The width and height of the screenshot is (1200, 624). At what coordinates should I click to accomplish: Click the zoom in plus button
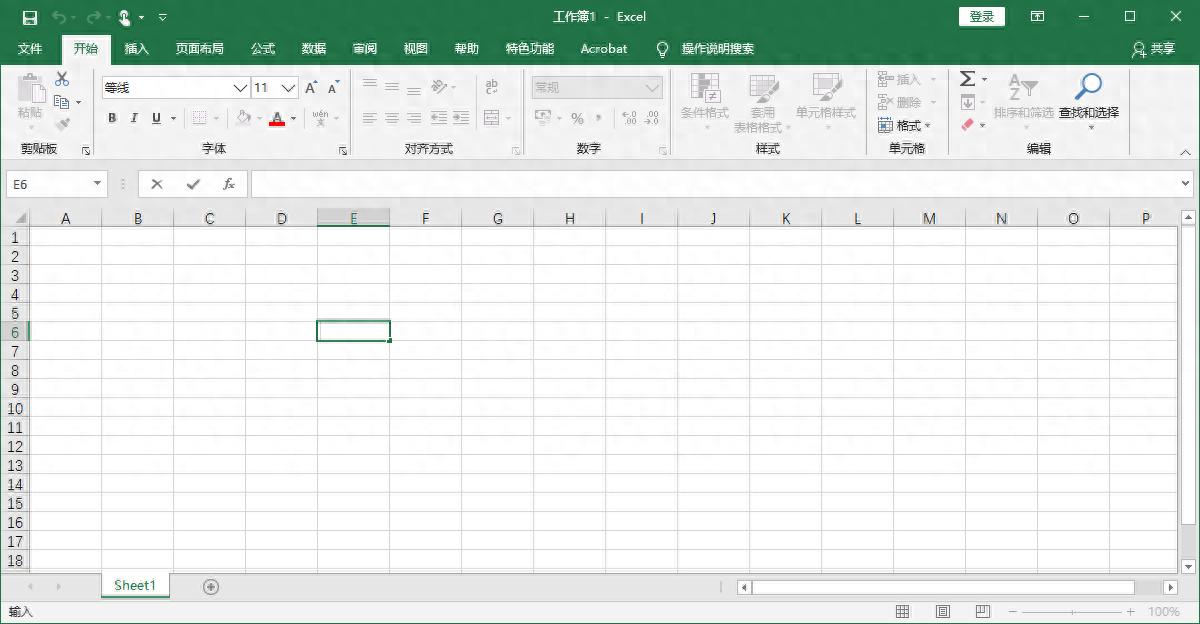click(x=1131, y=611)
